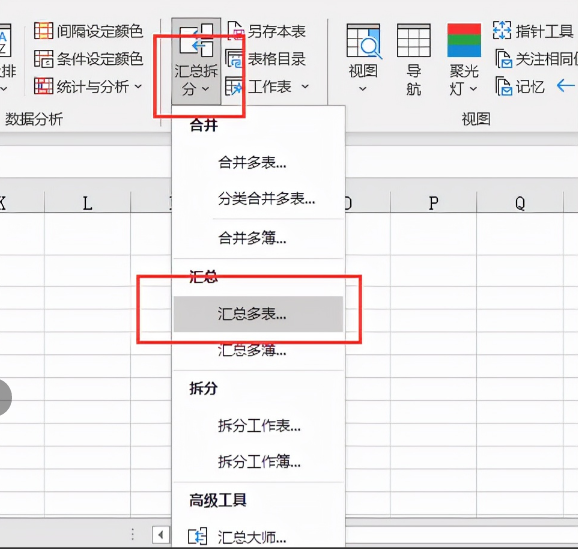Choose 合并多表... from the menu
578x549 pixels.
coord(258,162)
